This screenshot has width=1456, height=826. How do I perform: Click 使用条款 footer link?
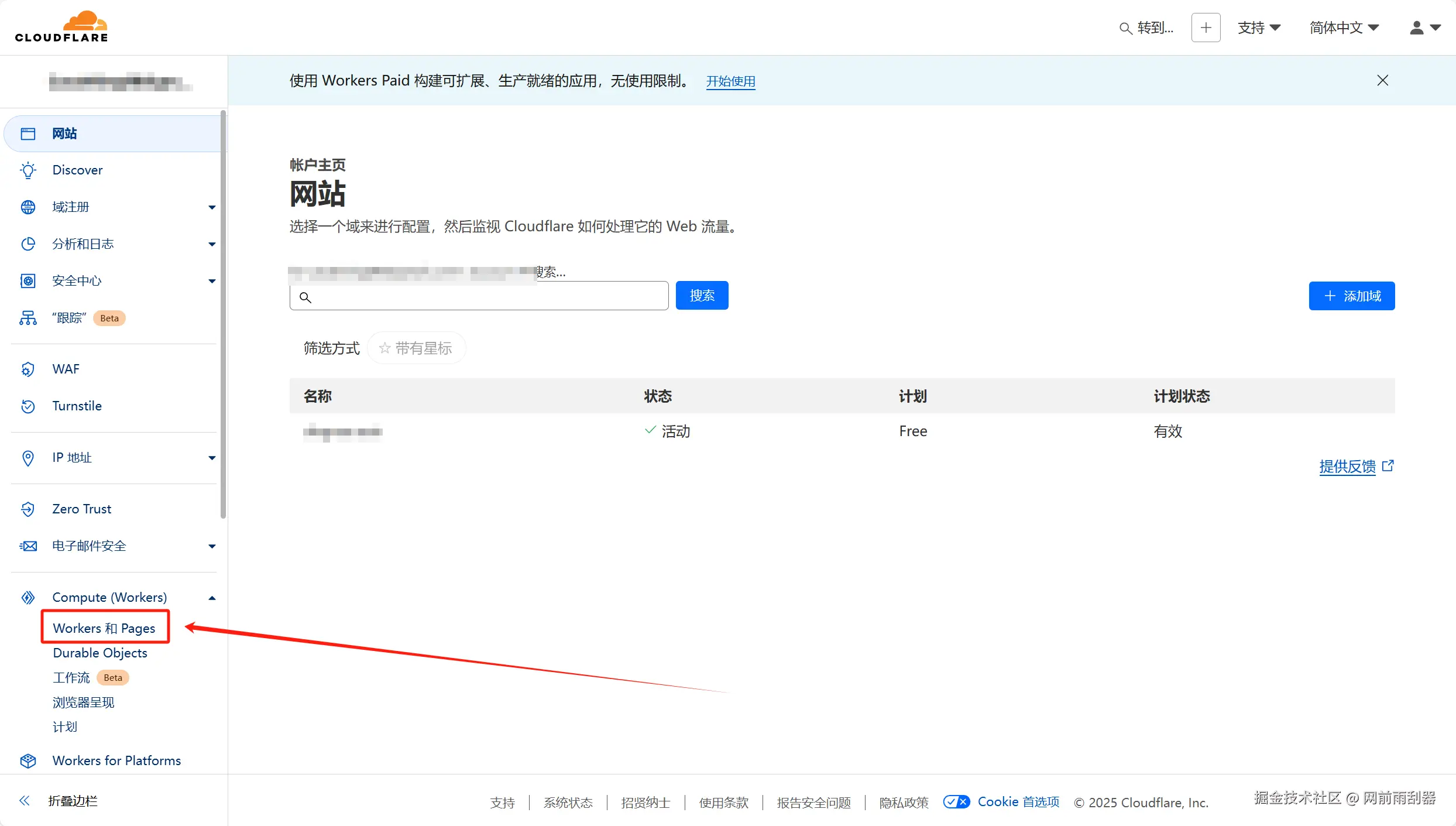pos(723,802)
